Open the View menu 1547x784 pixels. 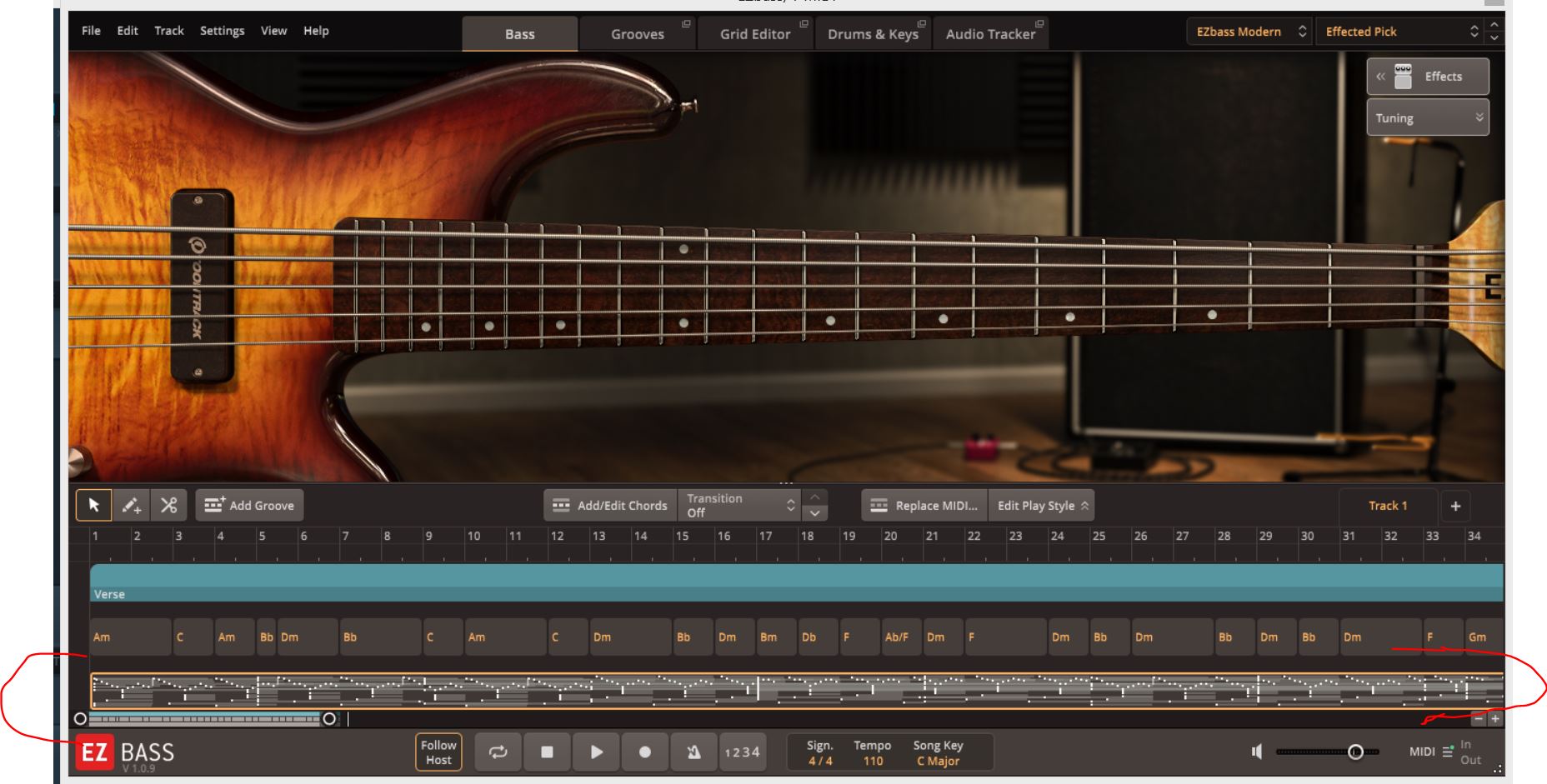tap(273, 31)
